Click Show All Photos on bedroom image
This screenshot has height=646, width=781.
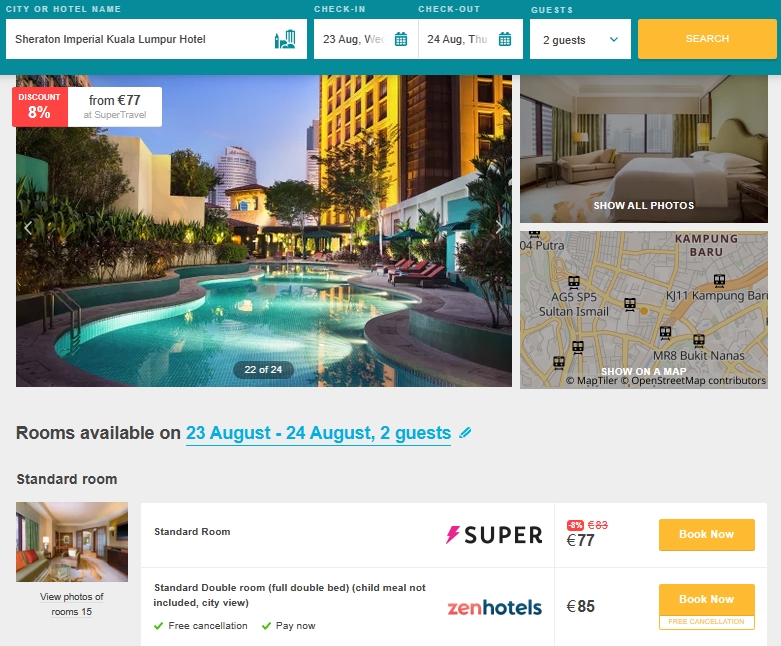[x=644, y=205]
